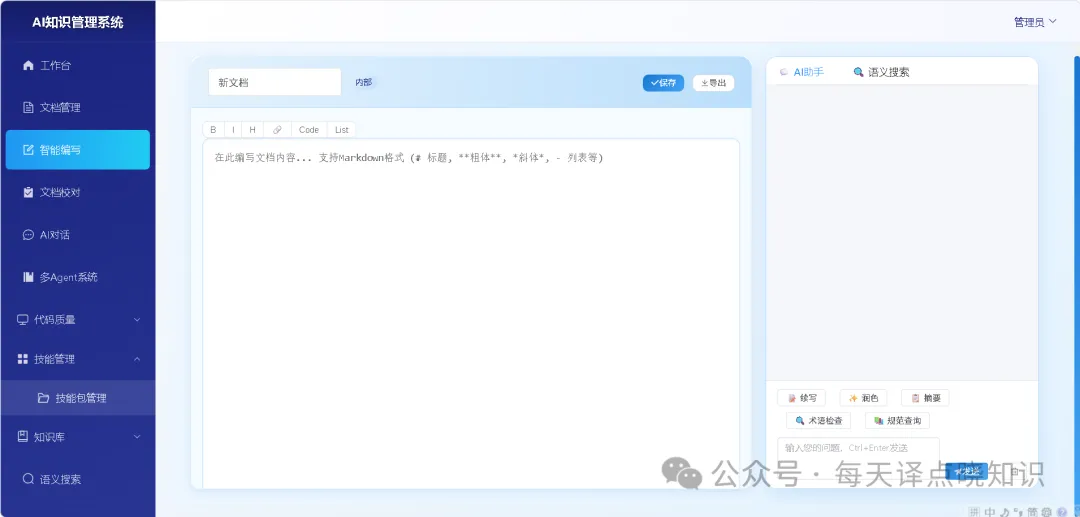
Task: Select the 智能编写 sidebar item
Action: coord(77,149)
